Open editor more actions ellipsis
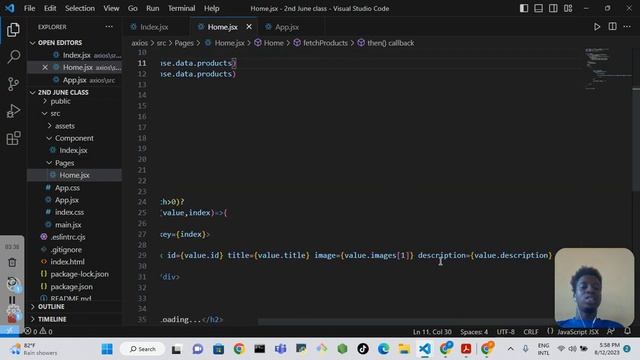 [x=627, y=27]
